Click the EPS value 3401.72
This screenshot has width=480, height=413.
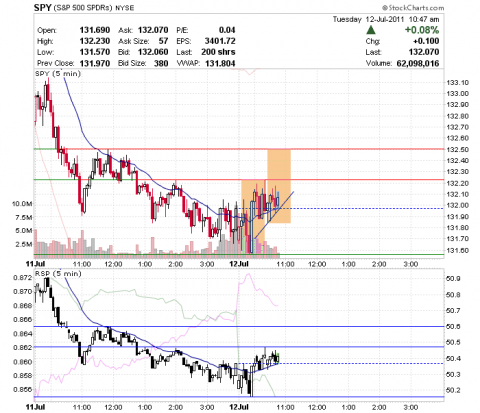point(220,41)
